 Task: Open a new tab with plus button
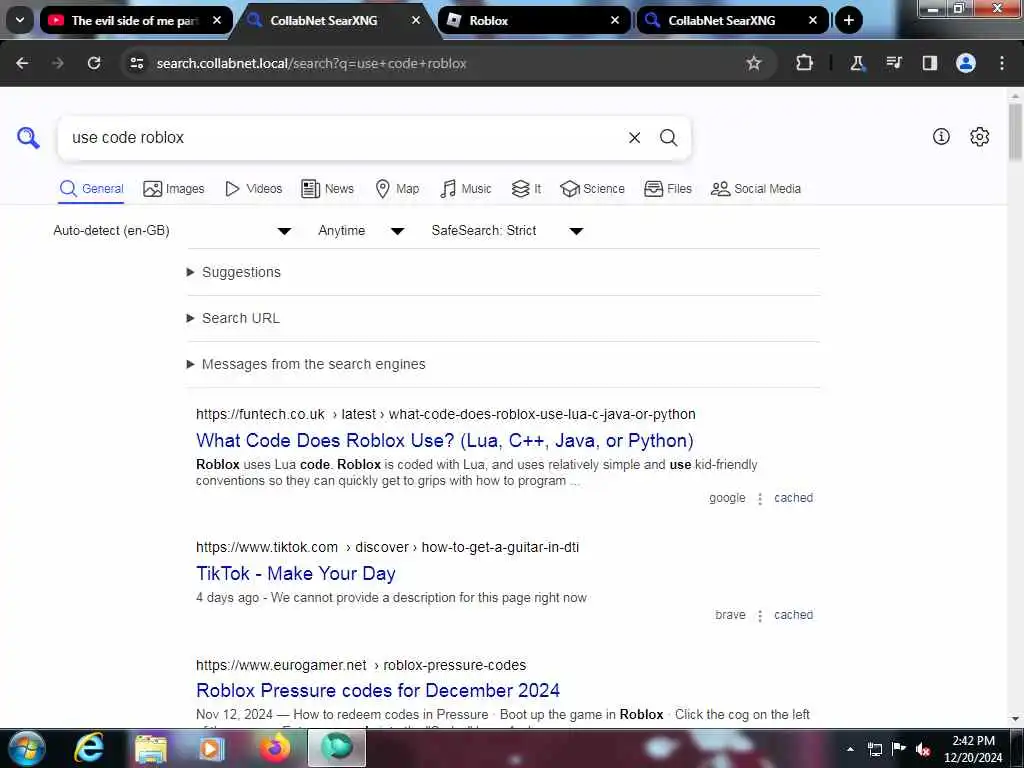pyautogui.click(x=848, y=20)
